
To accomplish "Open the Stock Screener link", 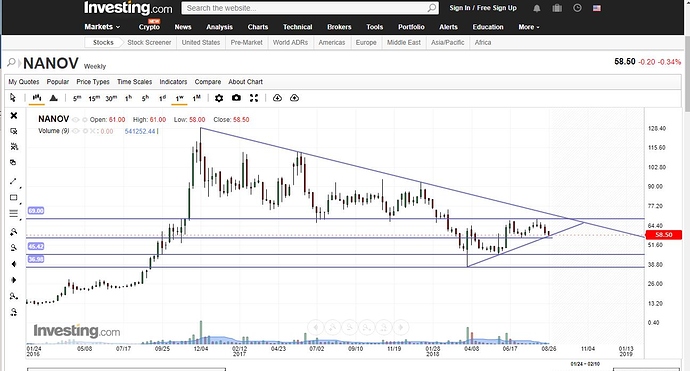I will click(x=149, y=43).
